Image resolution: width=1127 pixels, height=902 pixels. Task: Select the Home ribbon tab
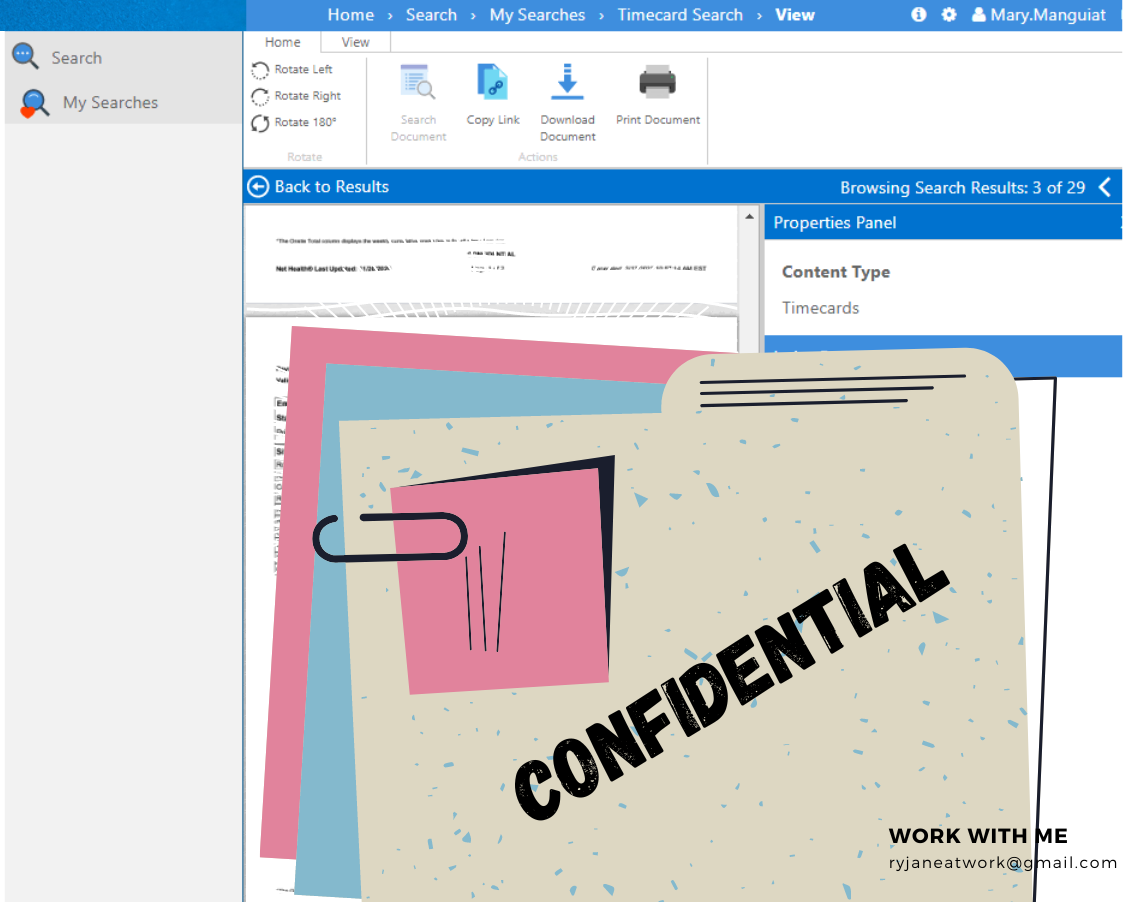pos(282,42)
